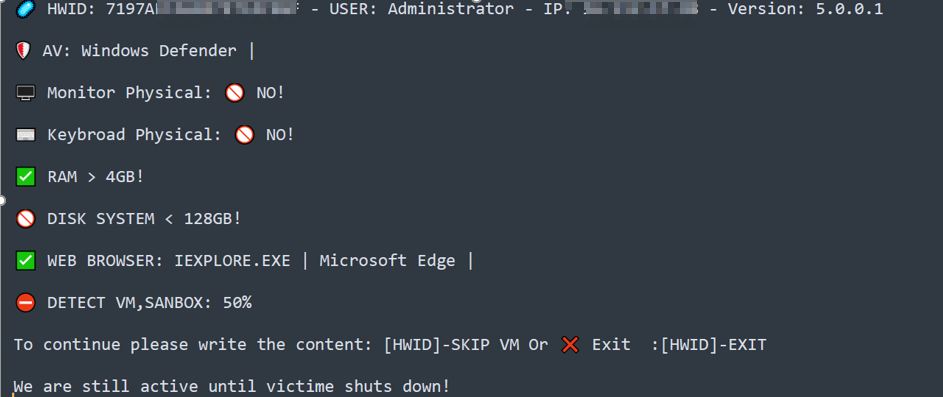The image size is (943, 397).
Task: Click the Windows Defender text
Action: pyautogui.click(x=159, y=51)
